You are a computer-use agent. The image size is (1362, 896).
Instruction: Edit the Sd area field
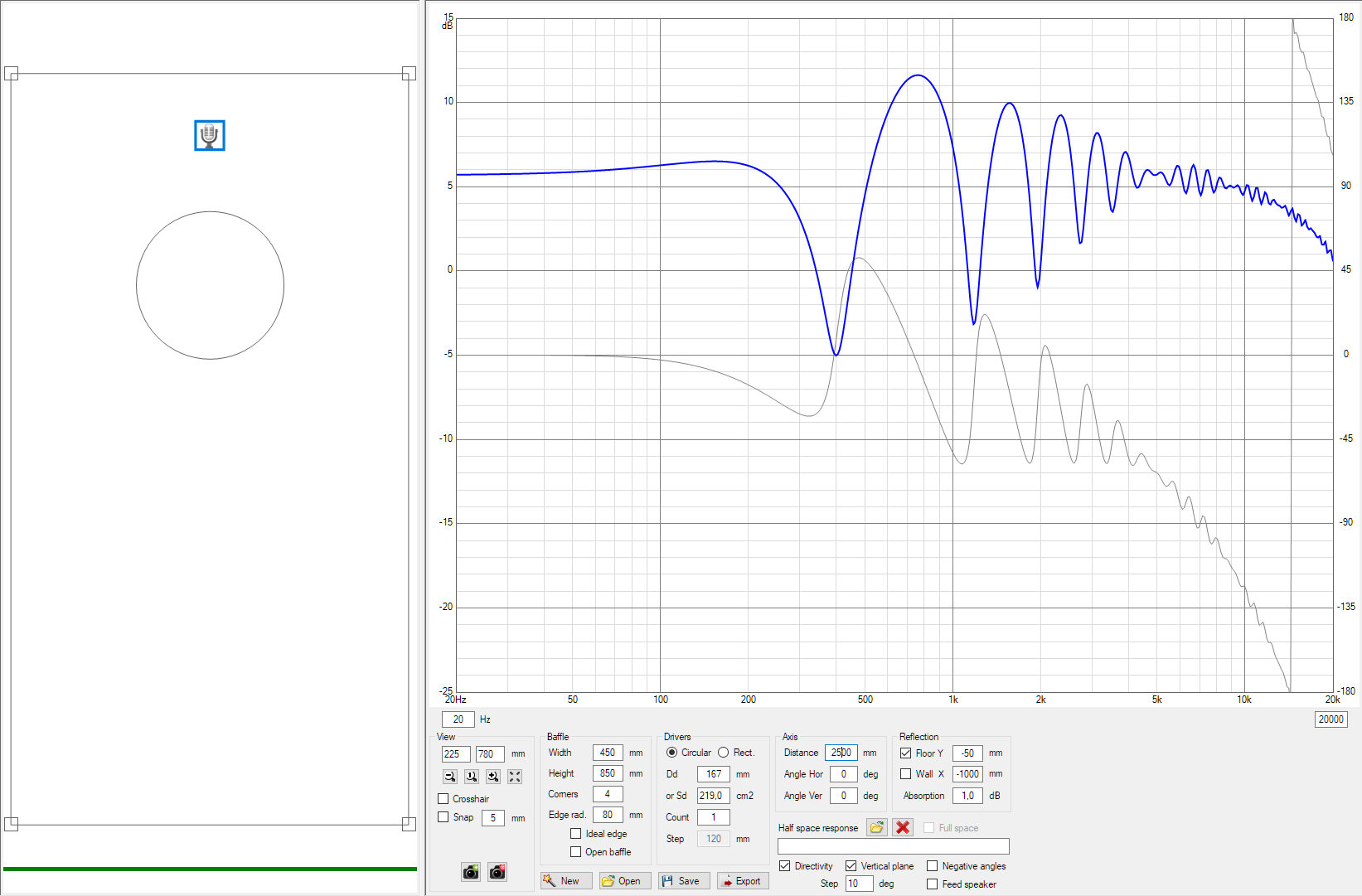pyautogui.click(x=714, y=796)
